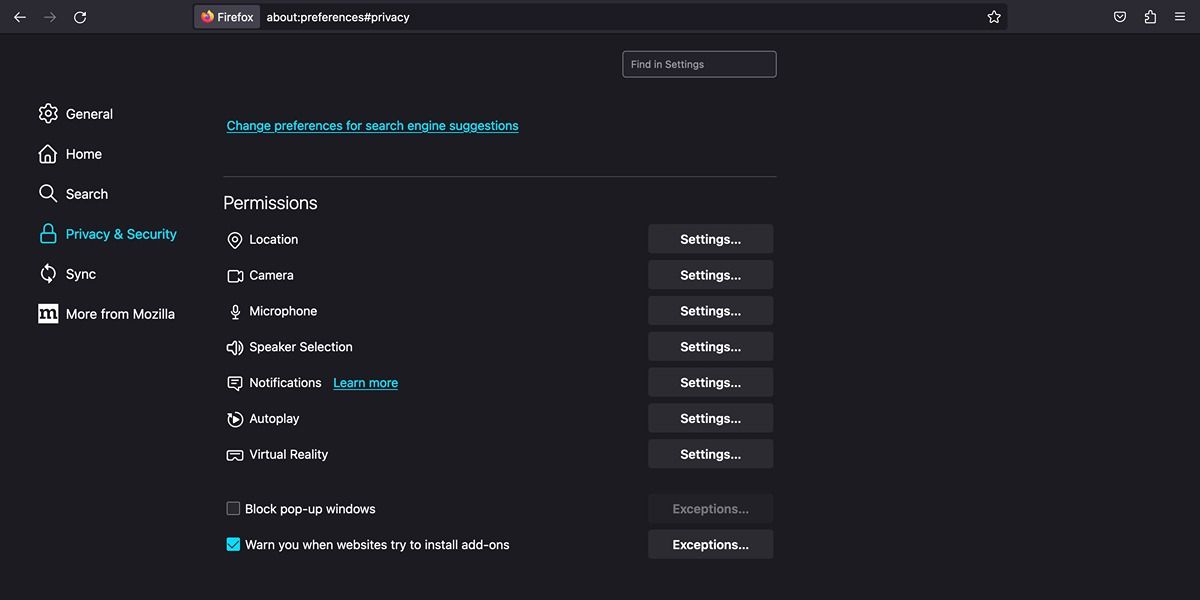1200x600 pixels.
Task: Click the bookmark star in the address bar
Action: tap(994, 16)
